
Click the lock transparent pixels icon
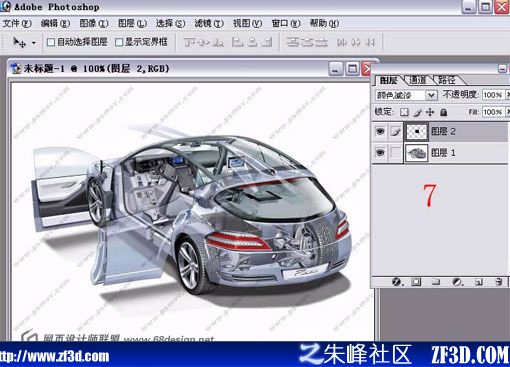404,112
